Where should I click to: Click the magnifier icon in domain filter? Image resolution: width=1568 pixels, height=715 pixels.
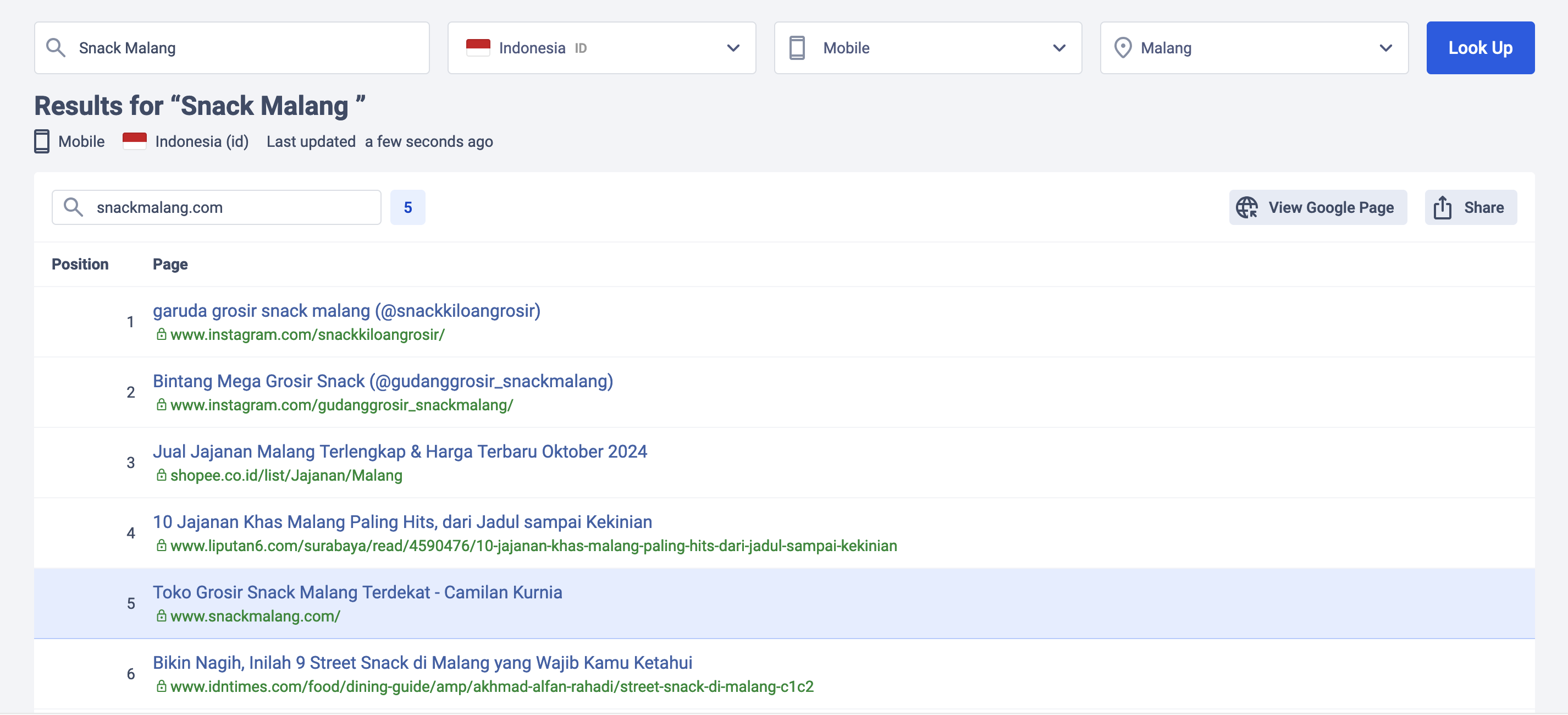73,208
